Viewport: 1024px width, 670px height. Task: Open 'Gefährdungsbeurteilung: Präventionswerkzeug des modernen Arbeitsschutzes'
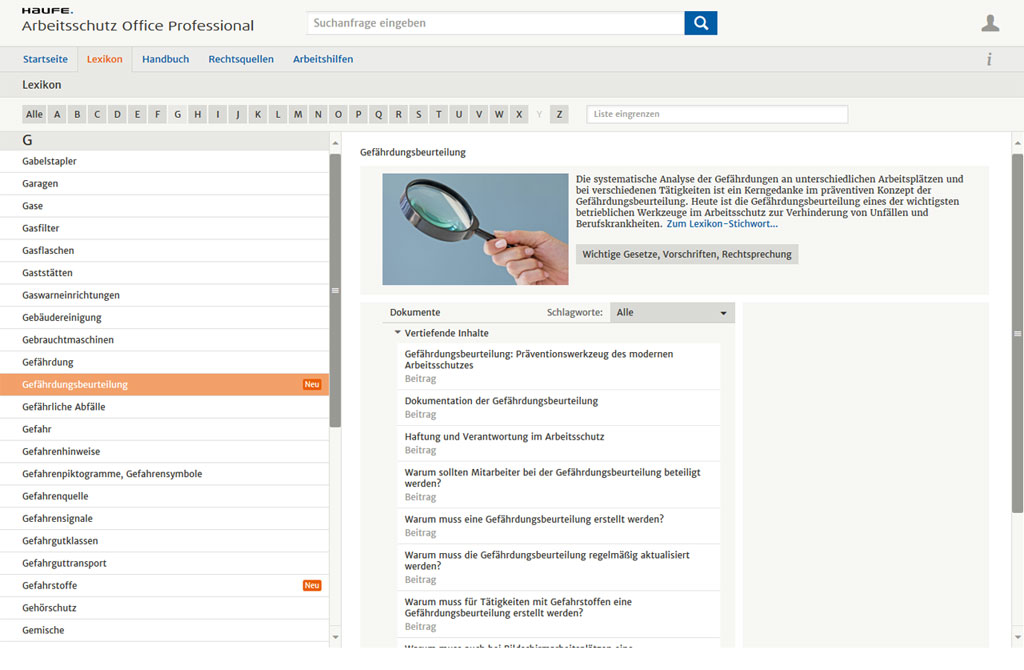[x=558, y=366]
